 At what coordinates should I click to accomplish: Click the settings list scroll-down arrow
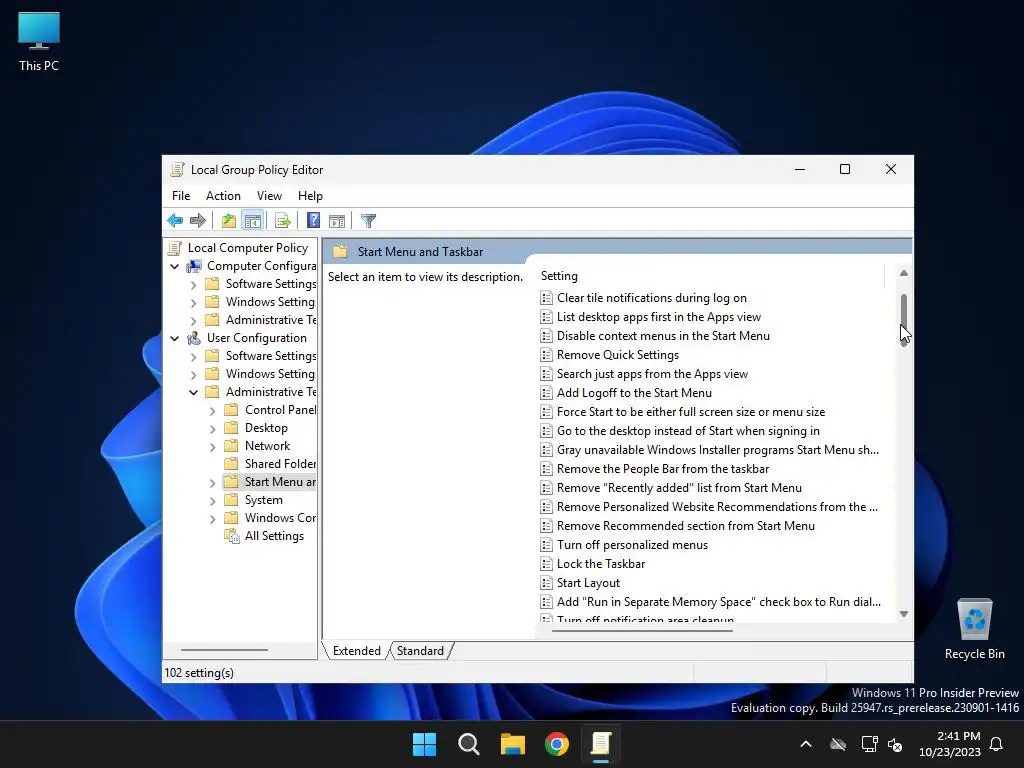904,614
